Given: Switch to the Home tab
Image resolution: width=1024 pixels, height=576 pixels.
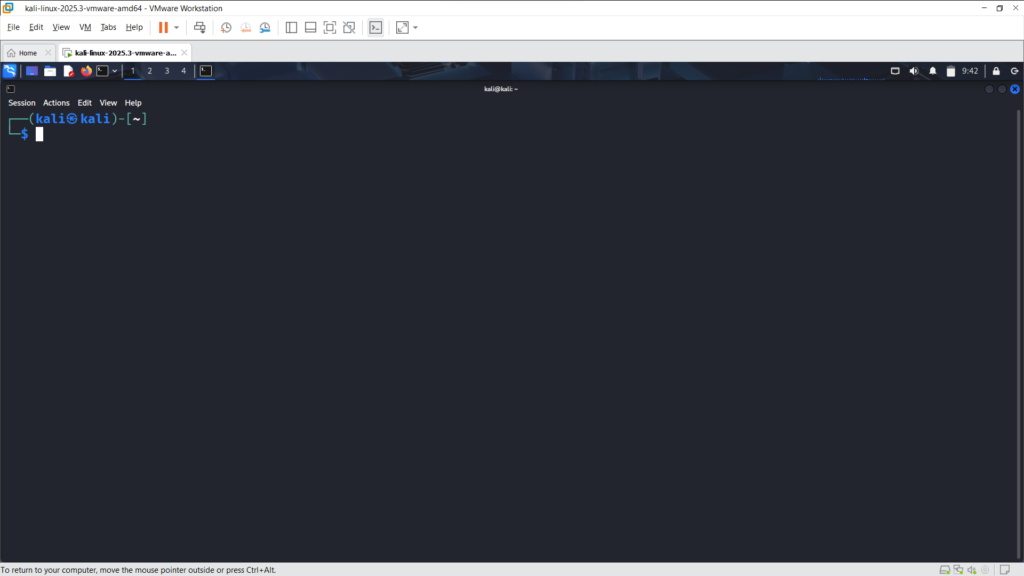Looking at the screenshot, I should (22, 52).
